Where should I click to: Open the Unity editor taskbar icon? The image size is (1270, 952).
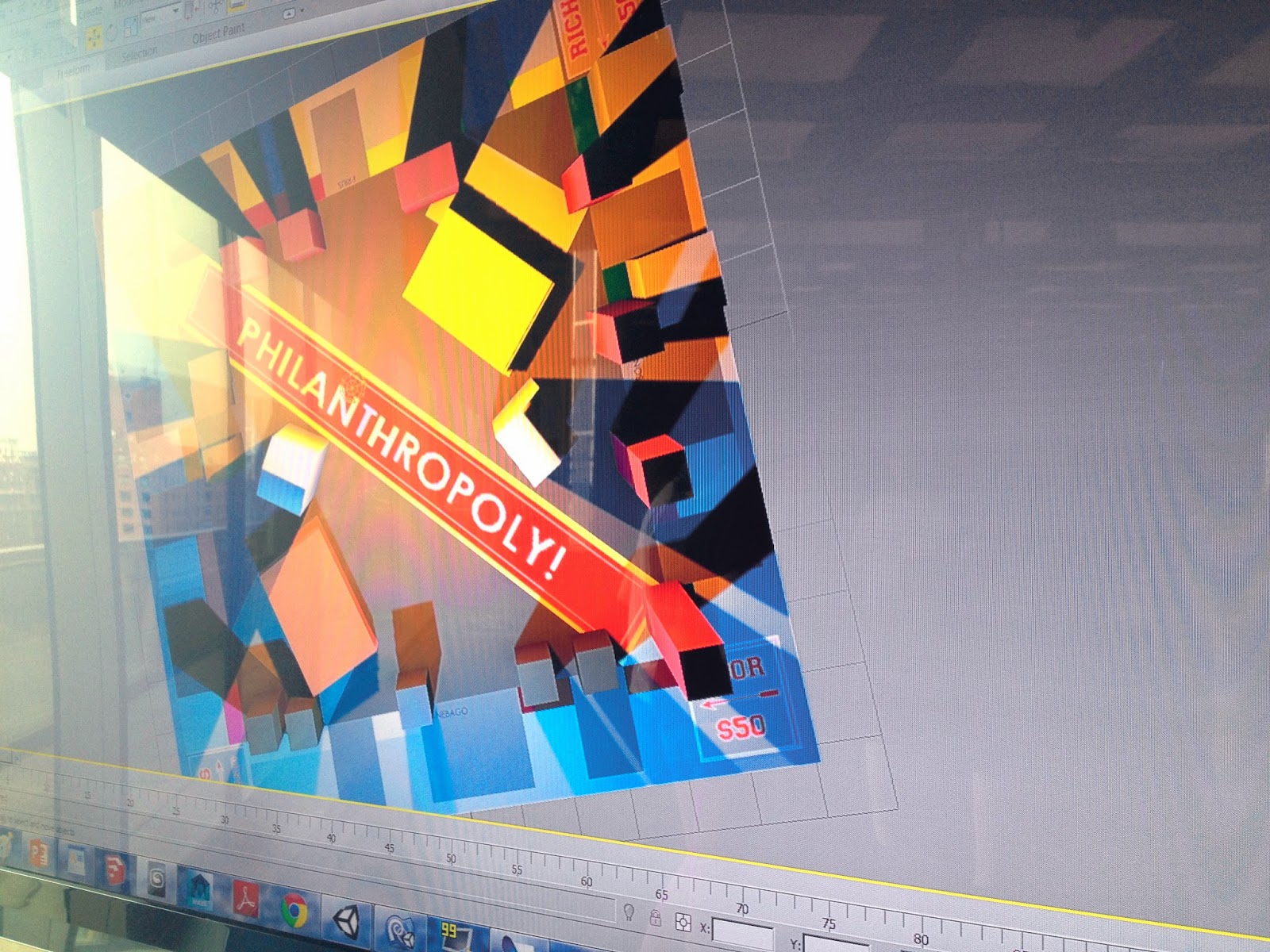click(347, 920)
